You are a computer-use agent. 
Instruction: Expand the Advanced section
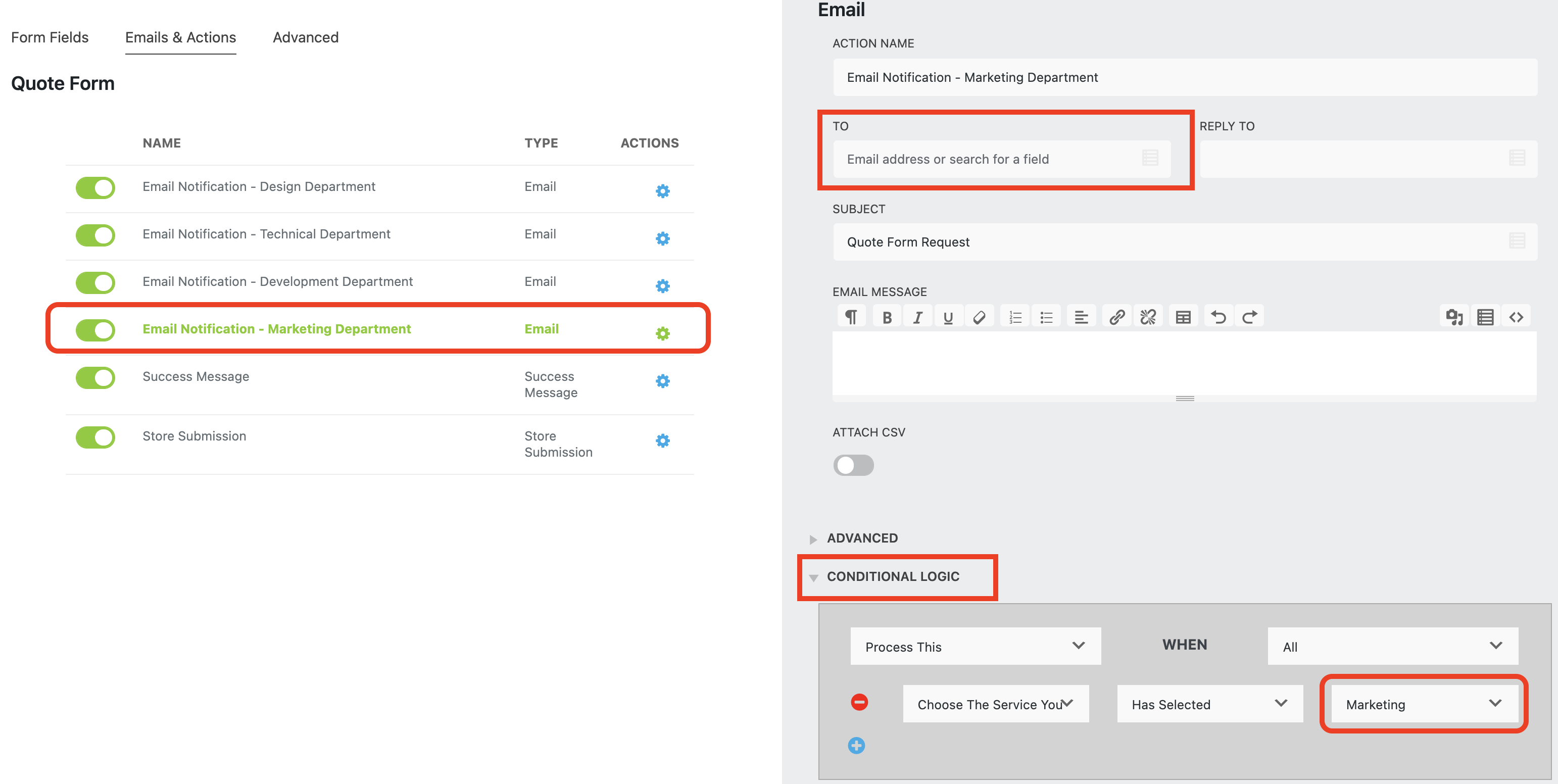[x=862, y=538]
